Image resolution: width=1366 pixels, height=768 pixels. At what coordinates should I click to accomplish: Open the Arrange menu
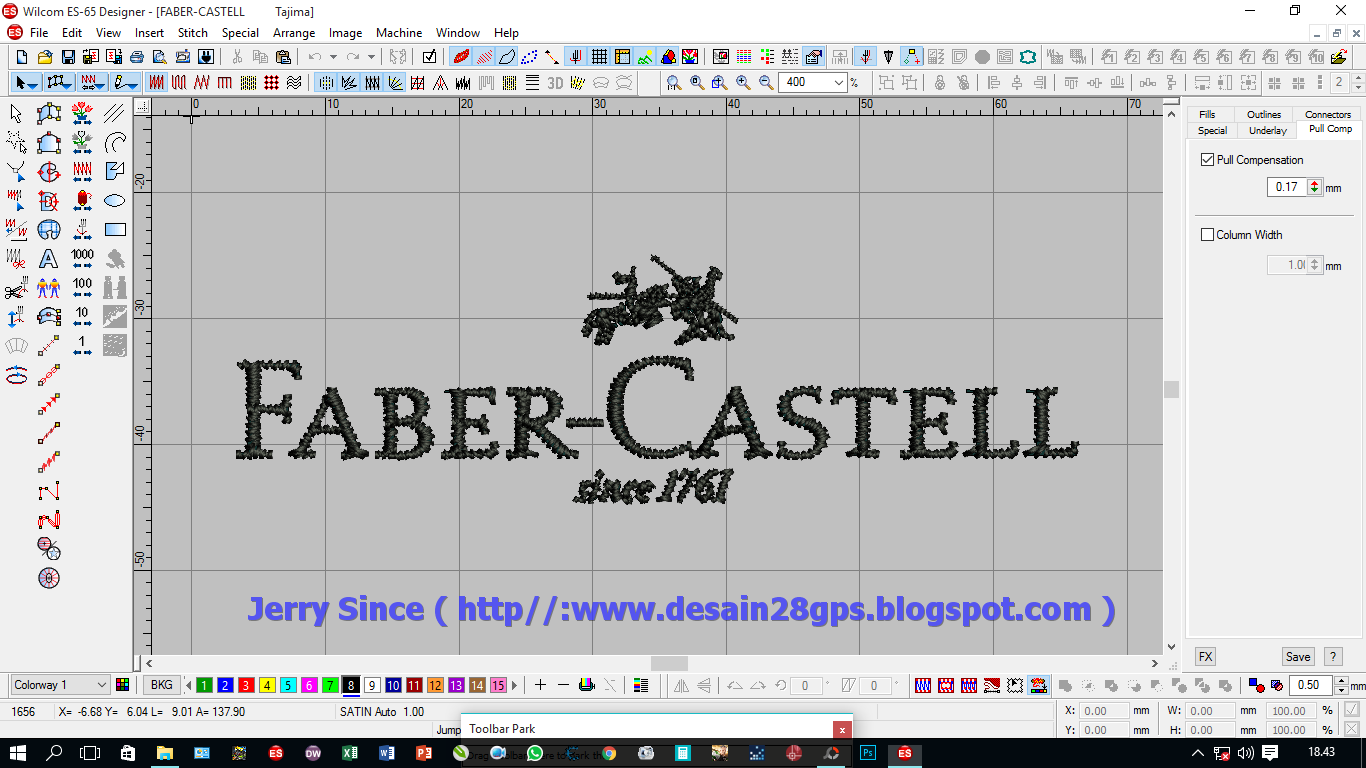[x=294, y=33]
